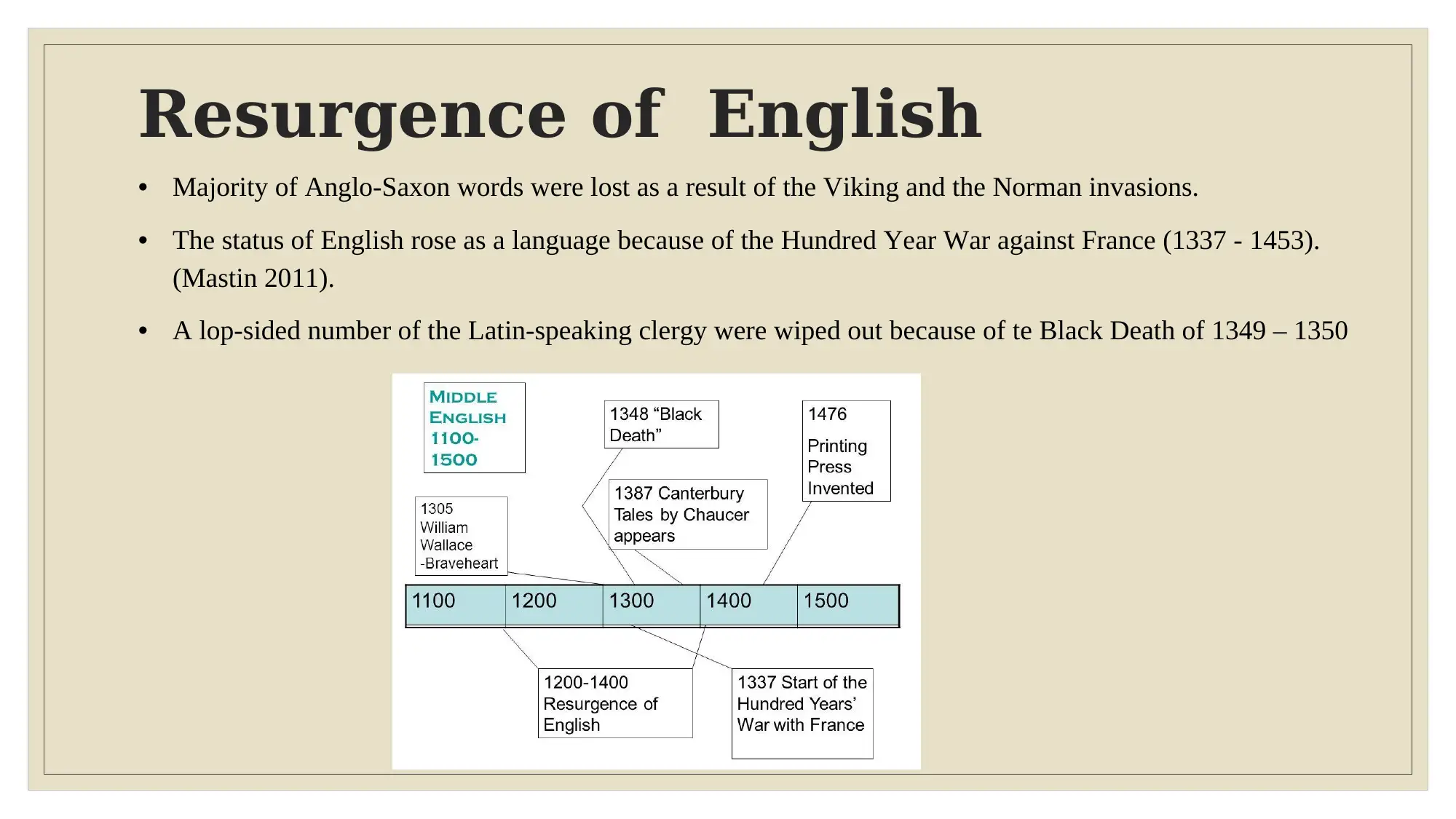This screenshot has height=819, width=1456.
Task: Click the bullet about the Hundred Year War
Action: click(745, 259)
